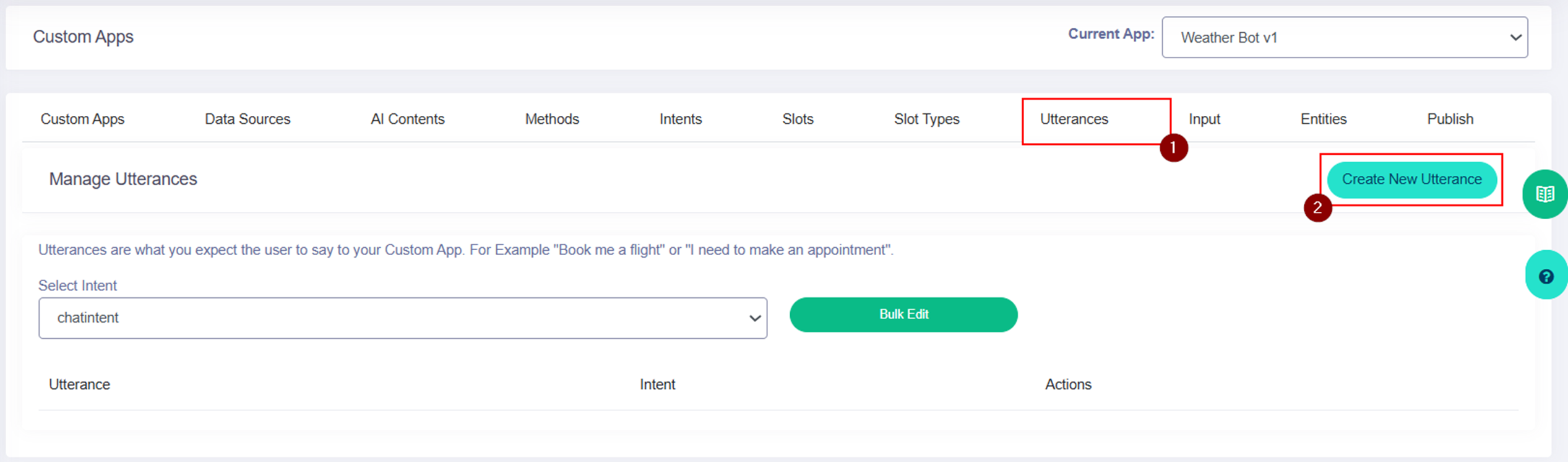Select the AI Contents tab
The width and height of the screenshot is (1568, 462).
click(x=407, y=119)
